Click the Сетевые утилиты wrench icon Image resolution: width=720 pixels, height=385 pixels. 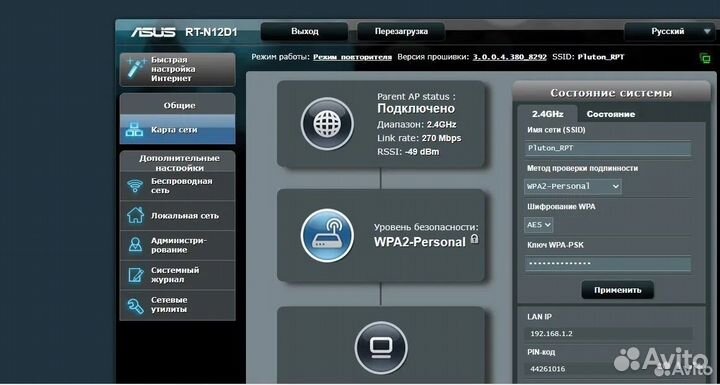click(135, 305)
